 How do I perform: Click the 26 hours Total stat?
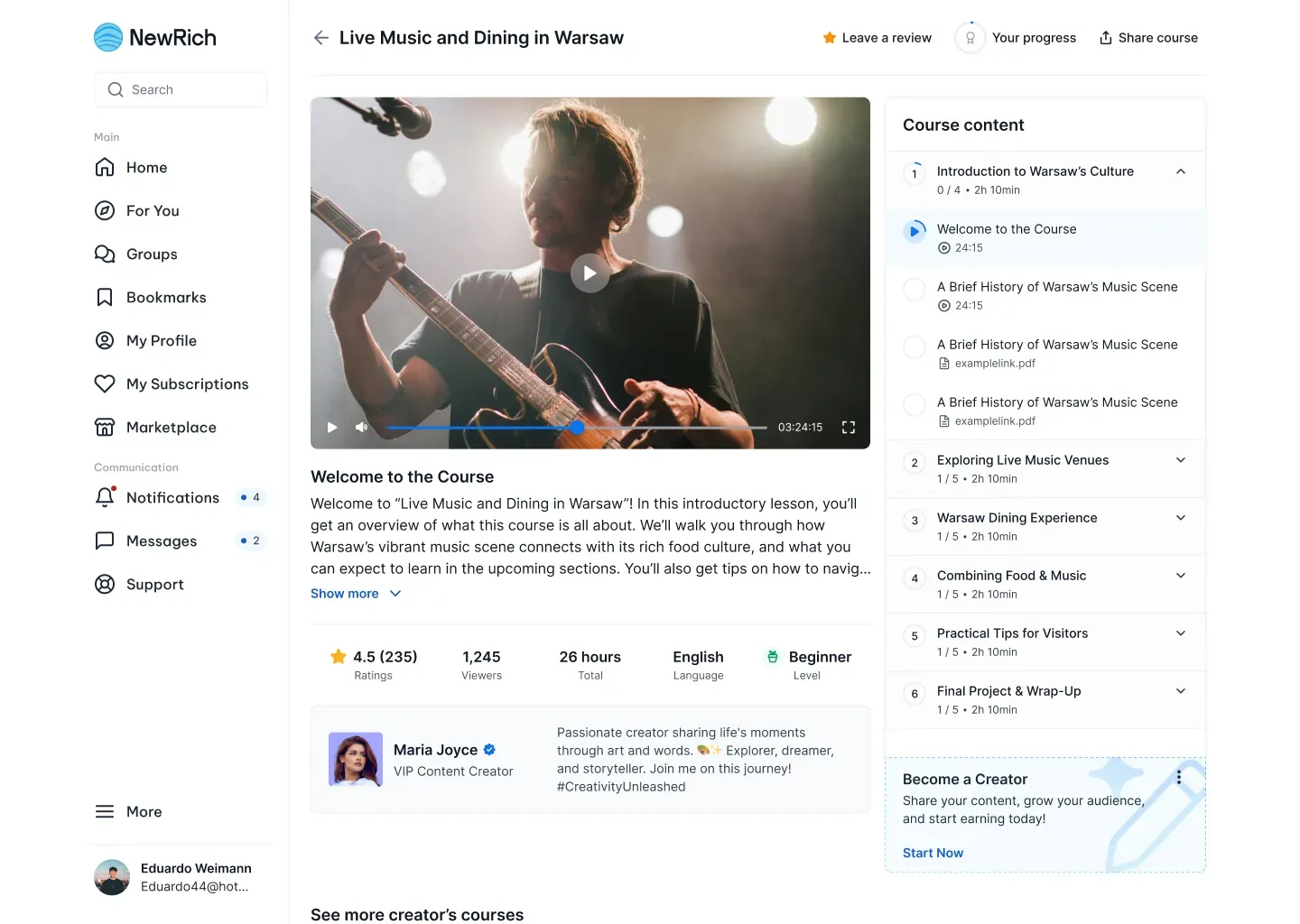pyautogui.click(x=590, y=664)
